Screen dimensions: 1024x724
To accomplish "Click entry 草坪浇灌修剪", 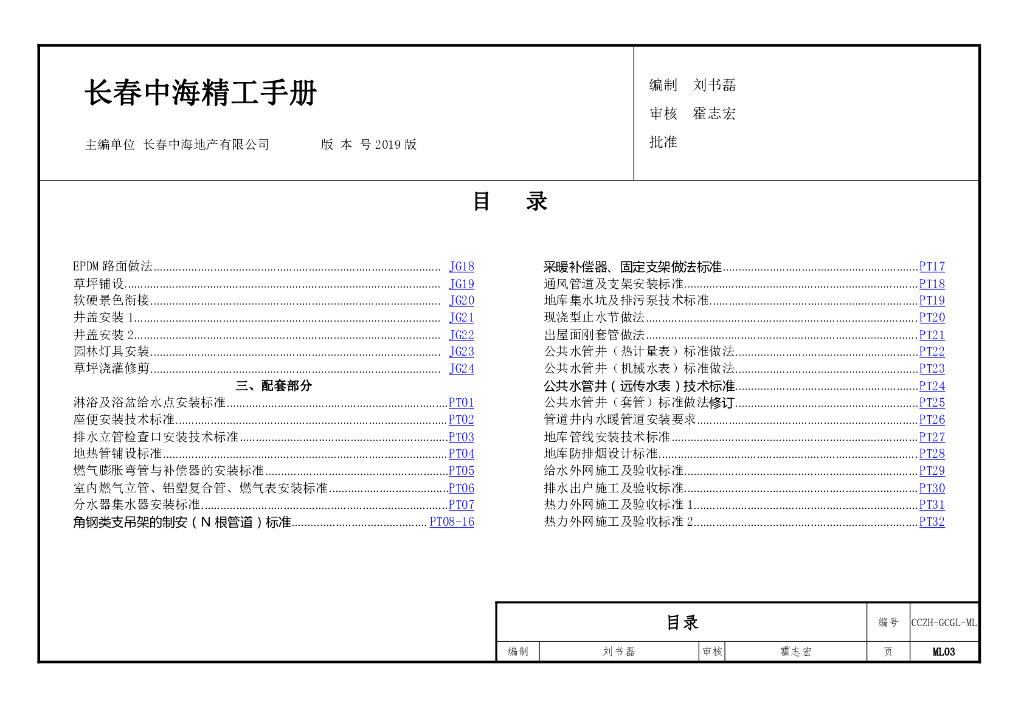I will pyautogui.click(x=111, y=368).
